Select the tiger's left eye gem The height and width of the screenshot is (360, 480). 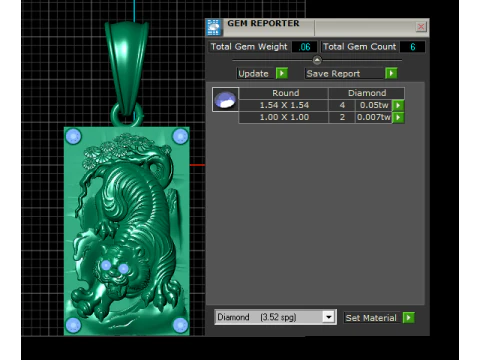pos(106,265)
